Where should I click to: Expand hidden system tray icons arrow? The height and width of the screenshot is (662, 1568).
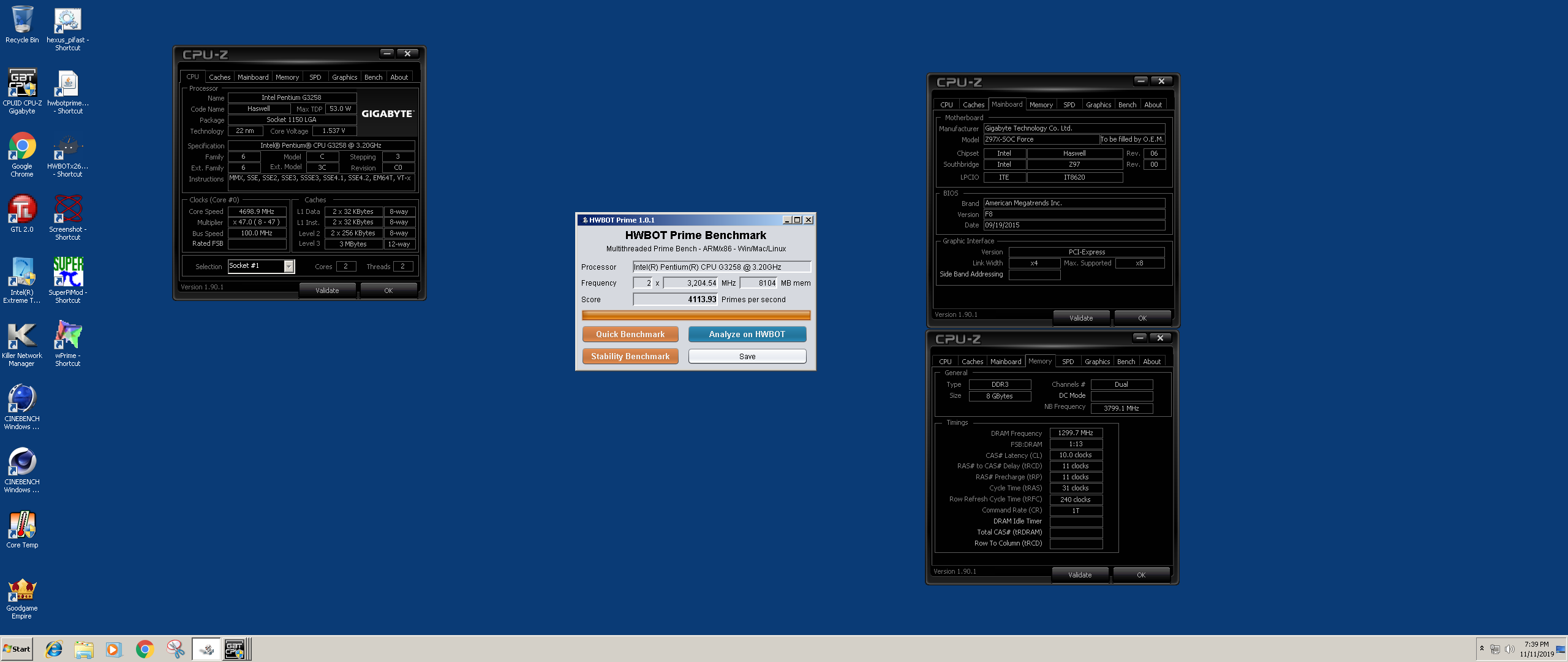tap(1482, 649)
